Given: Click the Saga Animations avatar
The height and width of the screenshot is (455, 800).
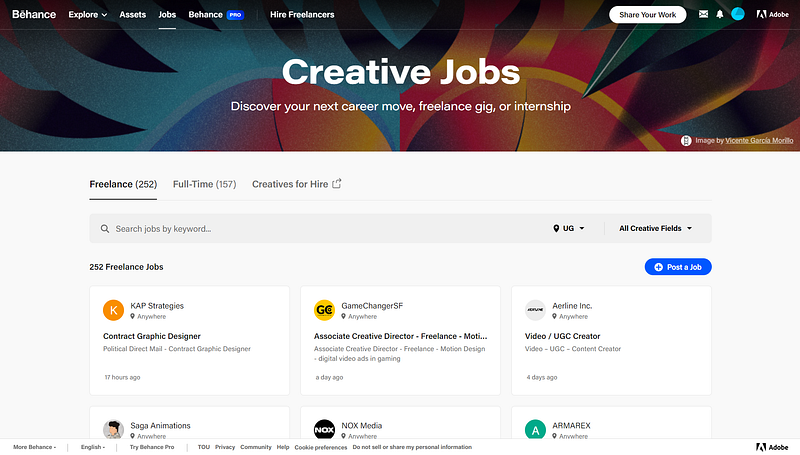Looking at the screenshot, I should click(x=113, y=429).
